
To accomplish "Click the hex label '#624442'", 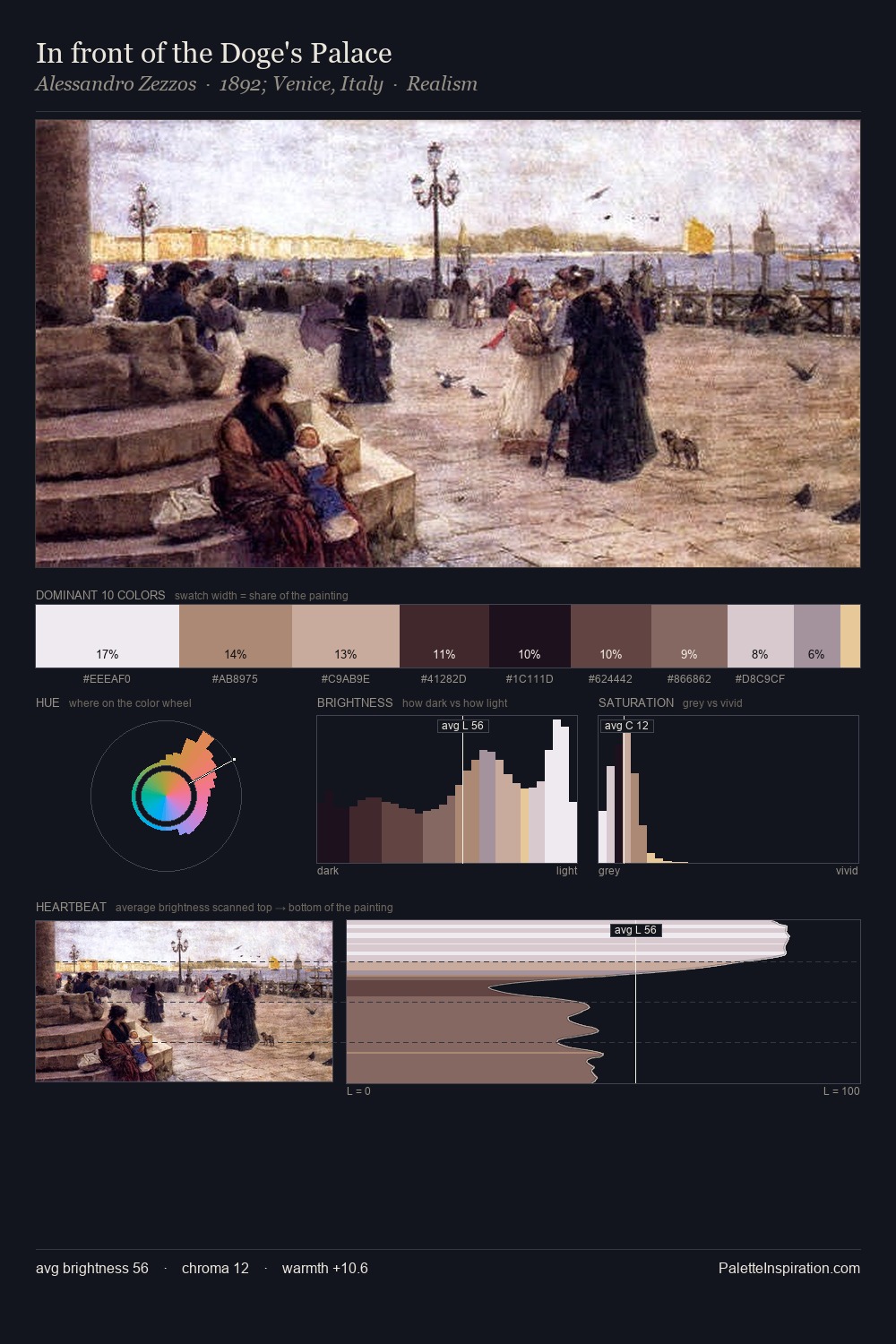I will pyautogui.click(x=610, y=679).
